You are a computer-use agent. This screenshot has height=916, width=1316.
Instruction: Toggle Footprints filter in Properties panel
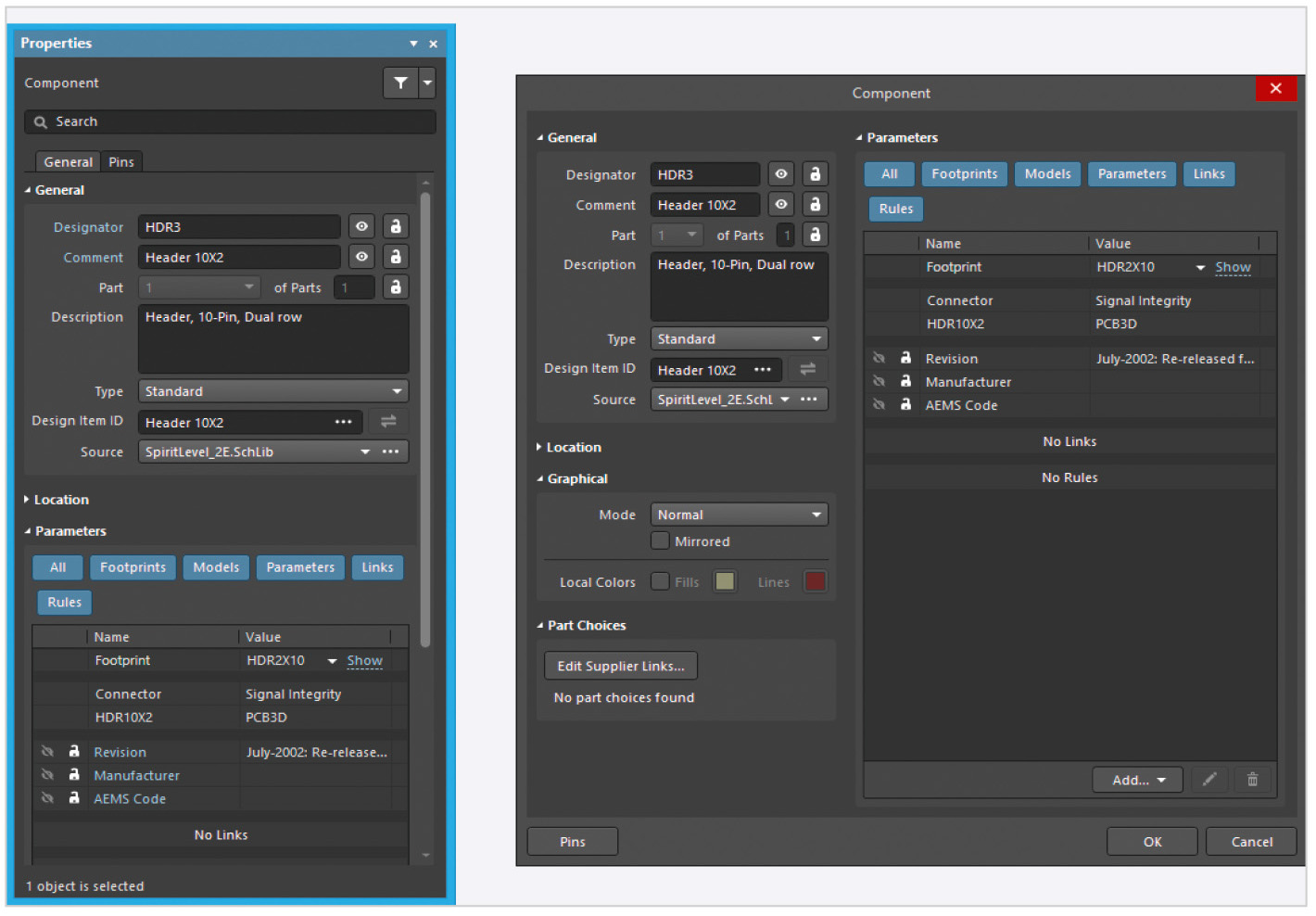click(x=133, y=567)
